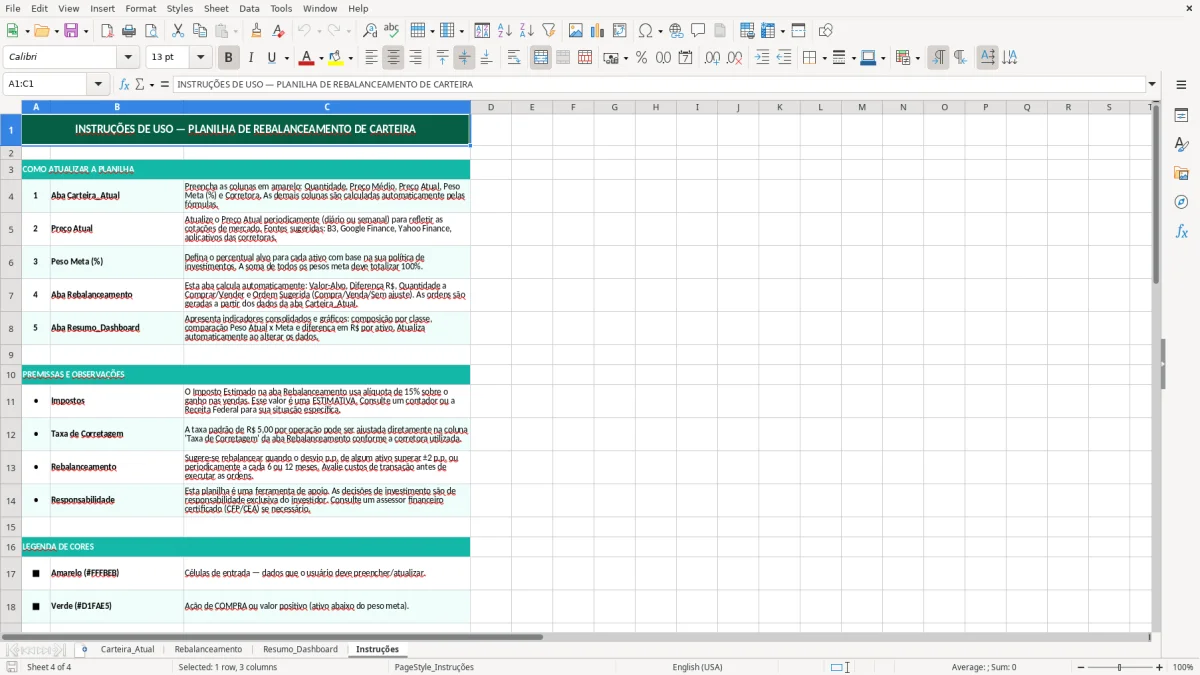Viewport: 1200px width, 675px height.
Task: Open the Font Name dropdown
Action: (127, 58)
